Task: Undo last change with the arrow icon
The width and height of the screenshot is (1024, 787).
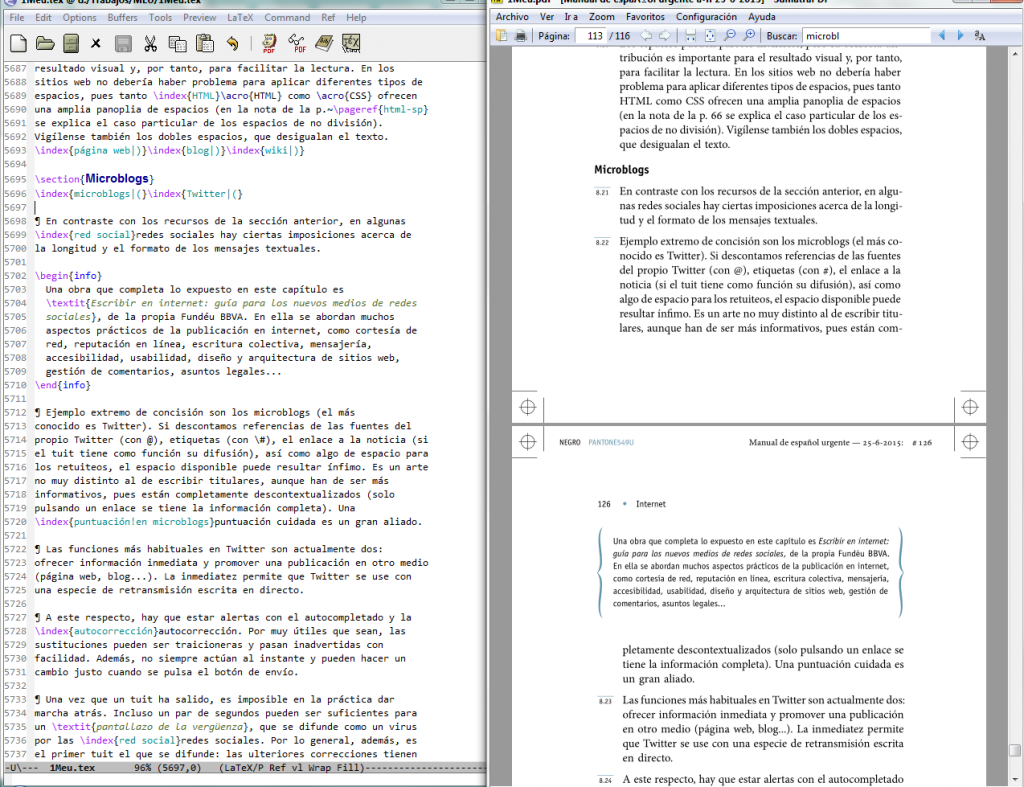Action: pyautogui.click(x=233, y=43)
